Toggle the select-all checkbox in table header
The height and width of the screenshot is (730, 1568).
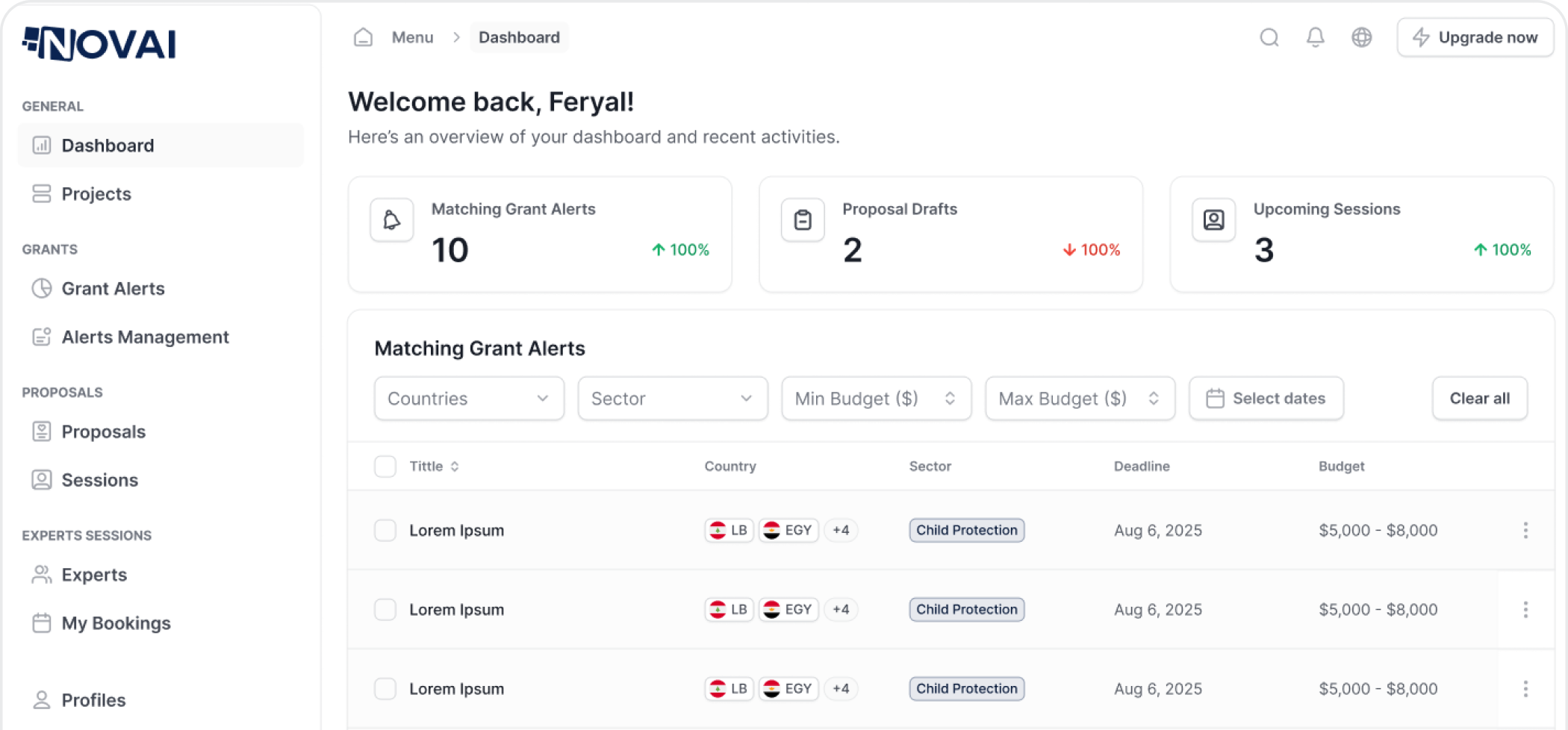(x=385, y=467)
